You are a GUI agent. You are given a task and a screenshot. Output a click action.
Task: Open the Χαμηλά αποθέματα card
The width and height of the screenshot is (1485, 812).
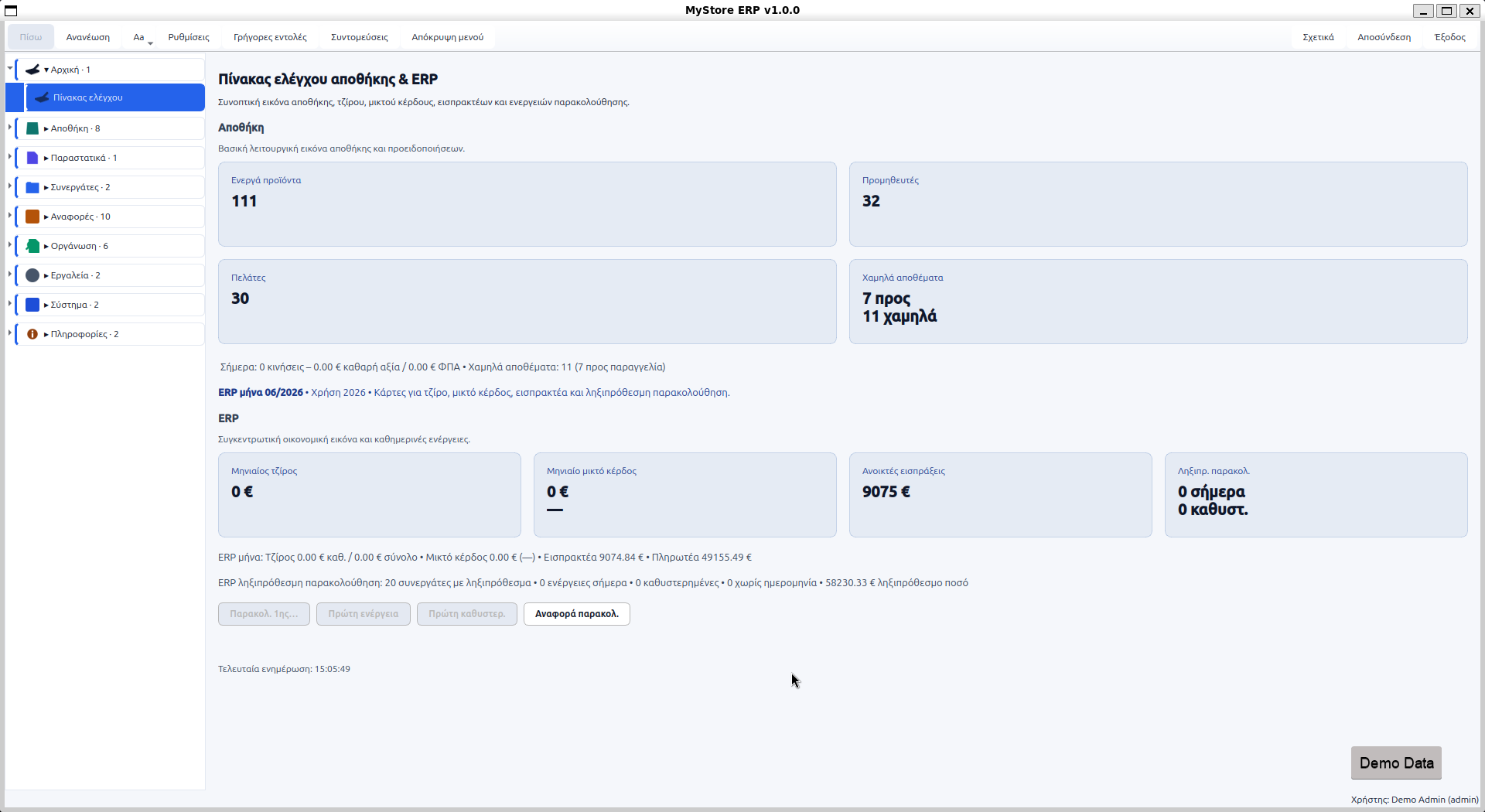coord(1159,302)
